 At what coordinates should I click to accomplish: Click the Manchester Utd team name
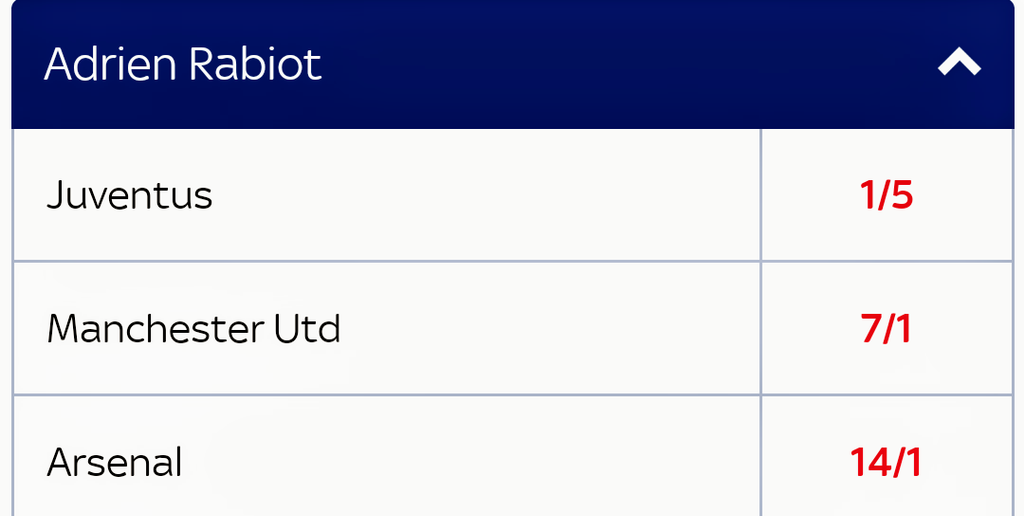point(194,329)
